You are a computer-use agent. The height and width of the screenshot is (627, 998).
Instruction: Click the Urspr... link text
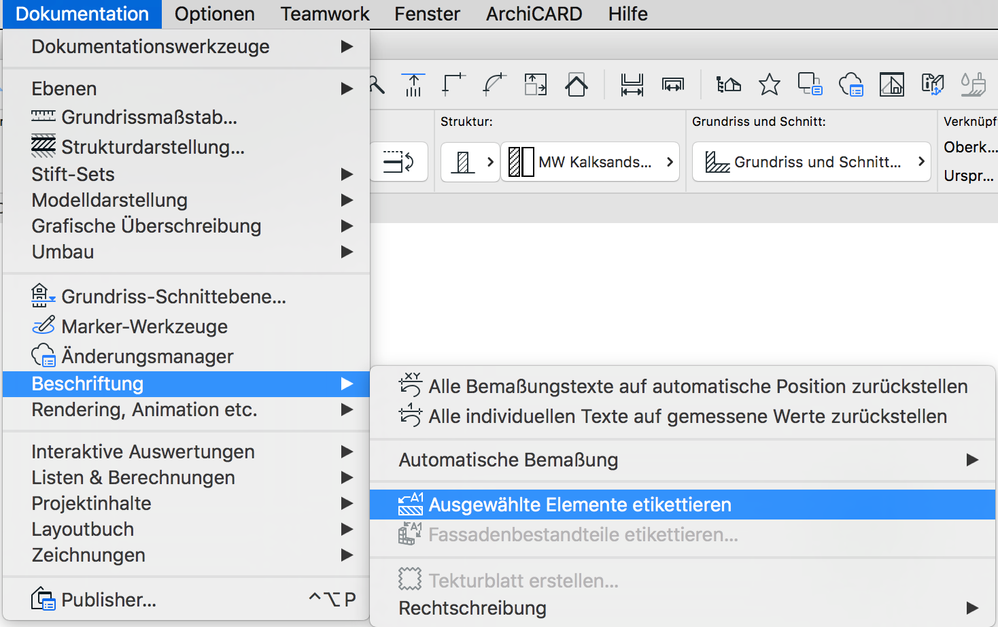tap(969, 176)
